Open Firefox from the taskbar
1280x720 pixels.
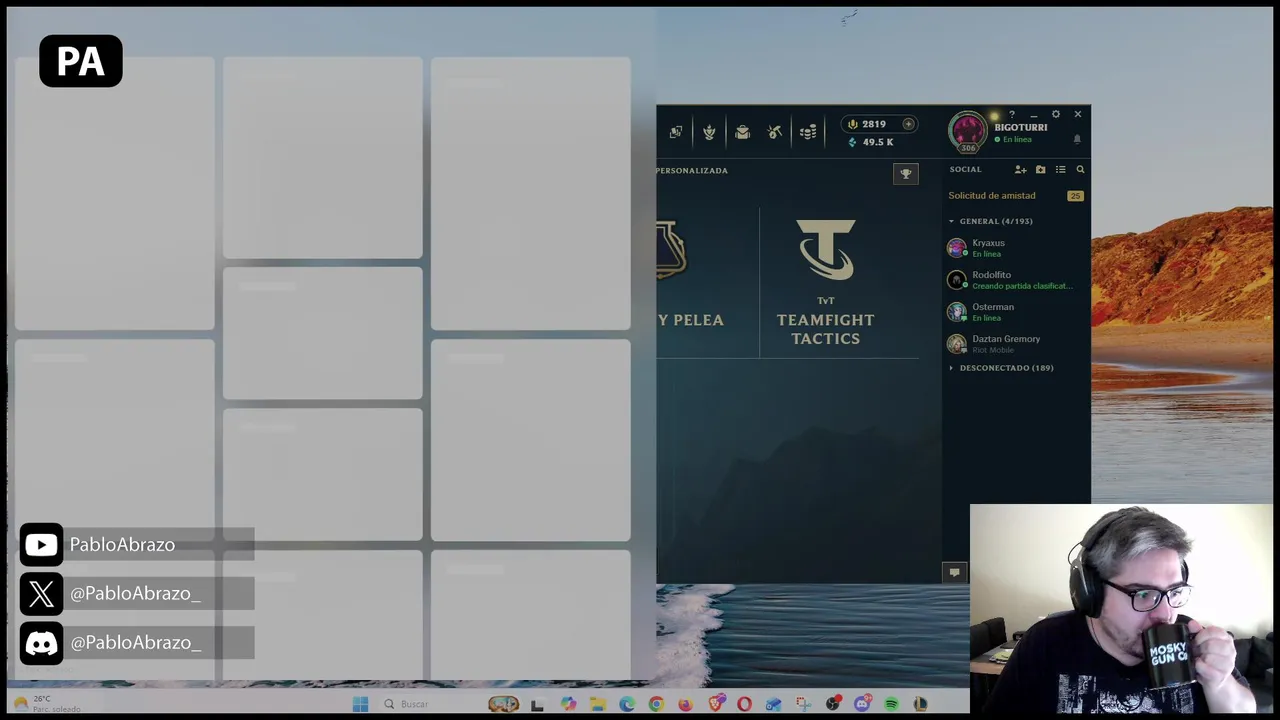click(x=685, y=704)
